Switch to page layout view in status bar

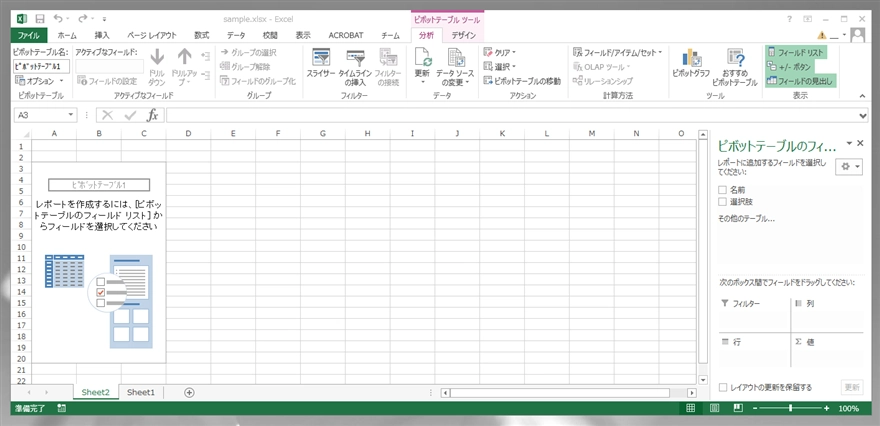tap(715, 408)
